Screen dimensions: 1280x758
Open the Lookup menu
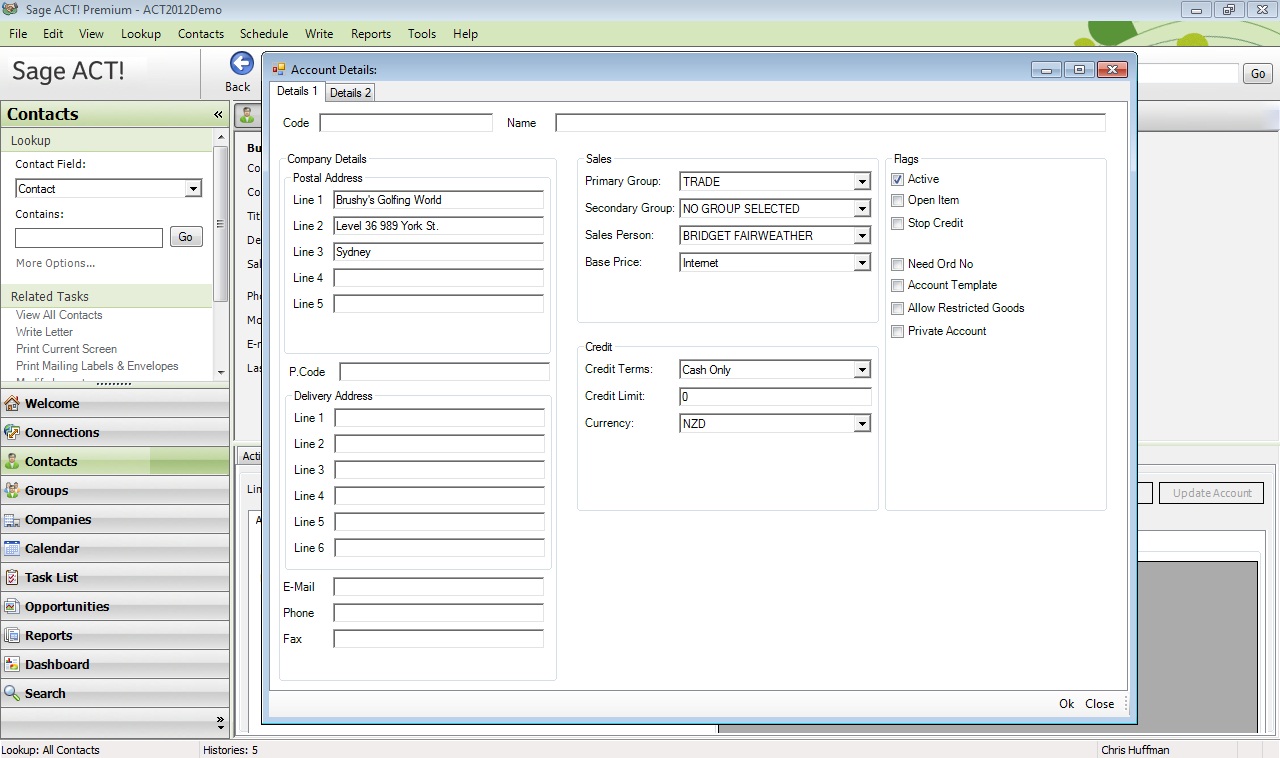click(x=141, y=34)
